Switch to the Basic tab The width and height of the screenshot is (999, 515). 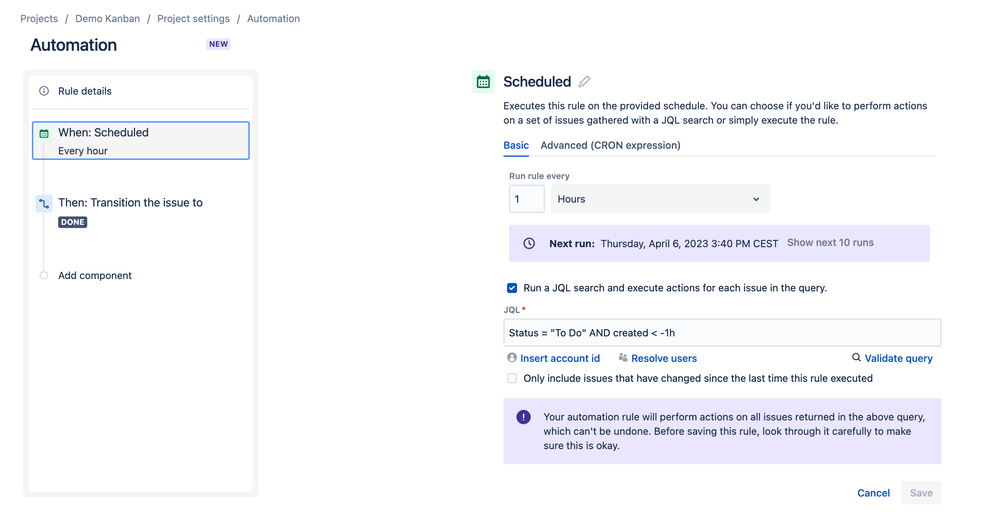pos(516,145)
